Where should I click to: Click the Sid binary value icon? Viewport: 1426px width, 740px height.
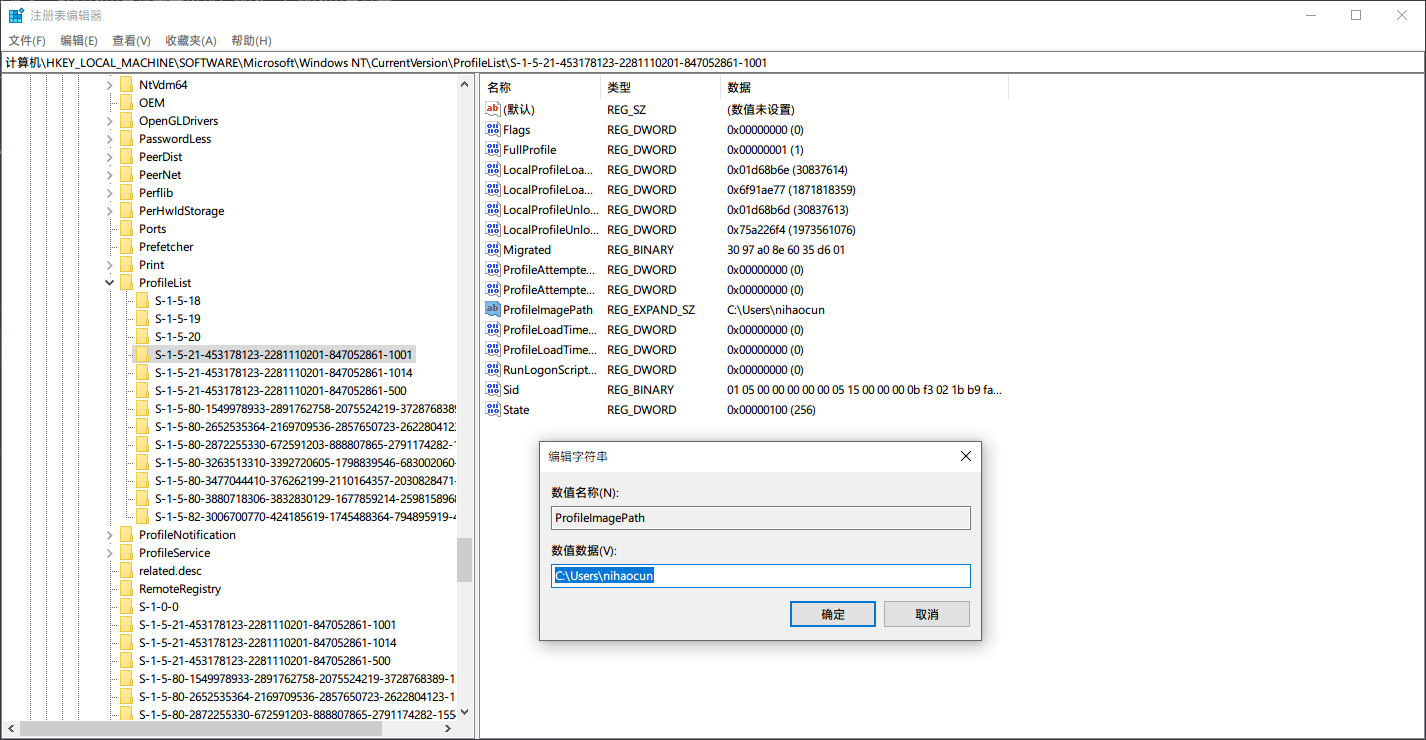coord(492,390)
